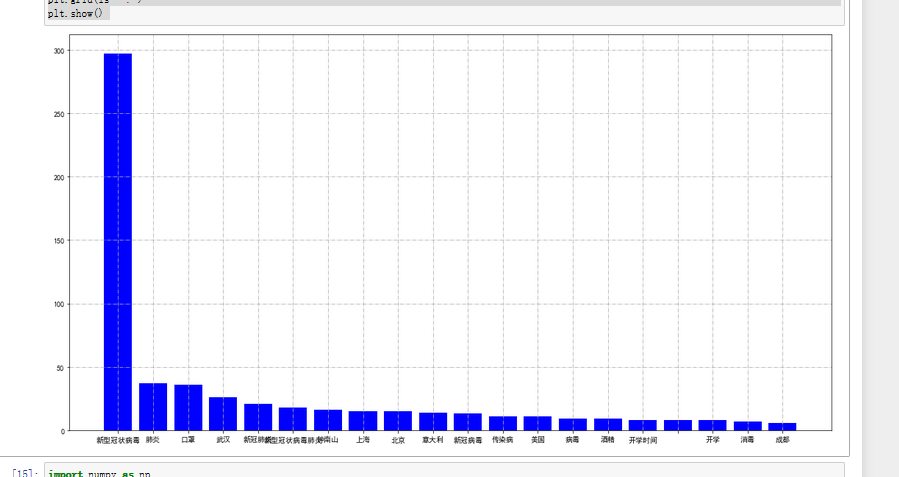Click the x-axis label 酒精
The height and width of the screenshot is (477, 899).
pos(608,440)
